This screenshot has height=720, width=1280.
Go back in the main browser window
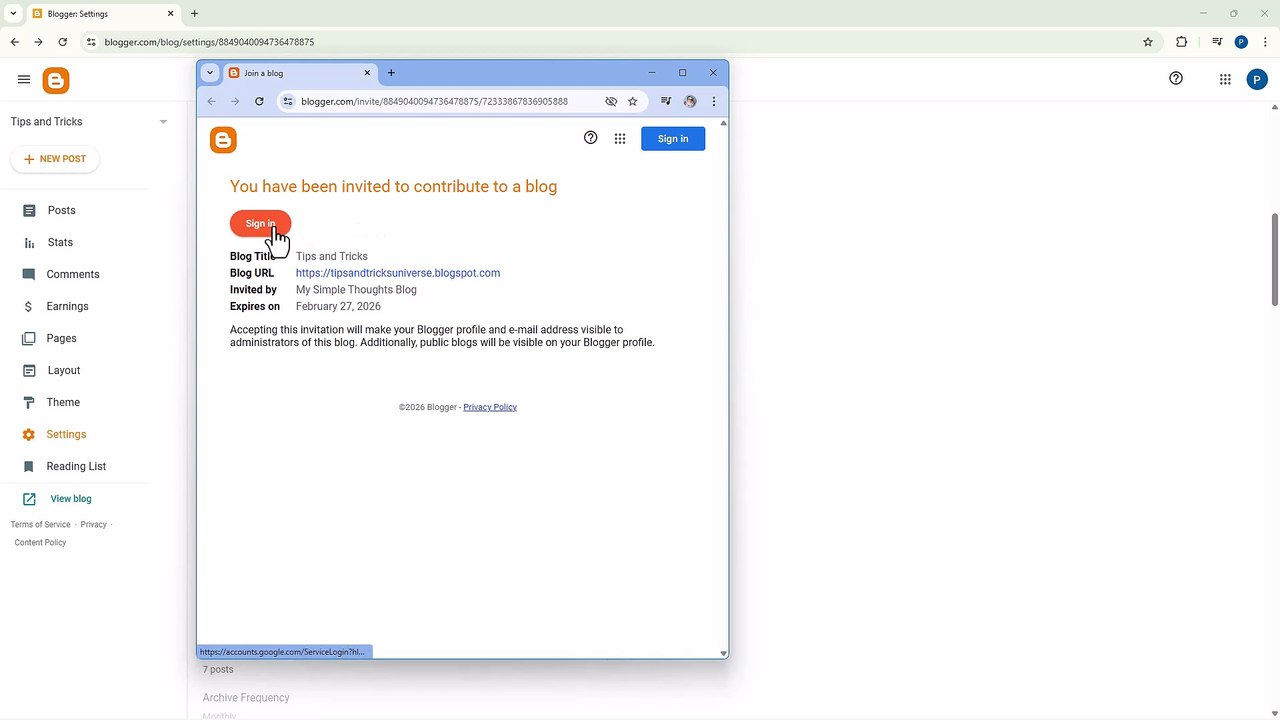pyautogui.click(x=14, y=42)
